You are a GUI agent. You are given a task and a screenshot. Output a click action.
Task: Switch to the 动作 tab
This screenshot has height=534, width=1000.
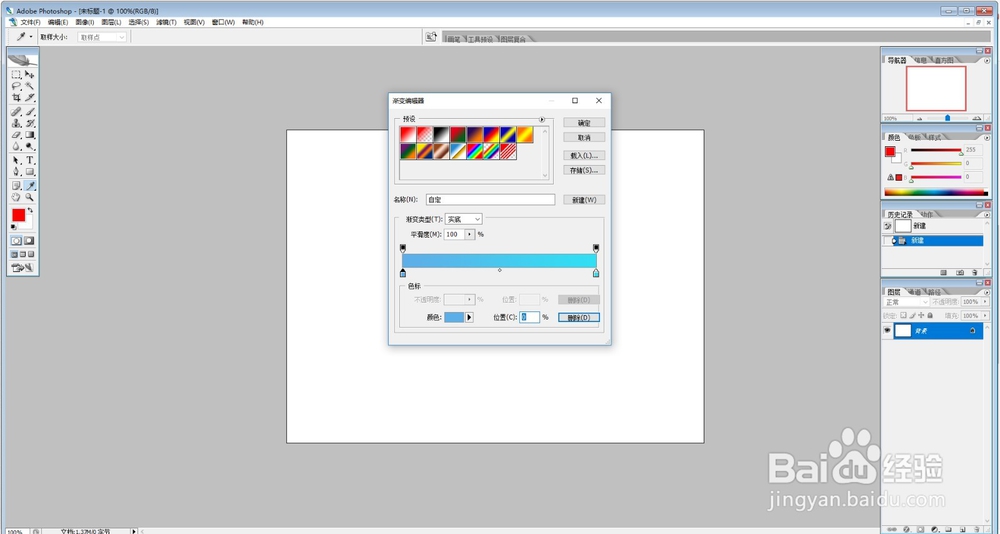pos(927,214)
